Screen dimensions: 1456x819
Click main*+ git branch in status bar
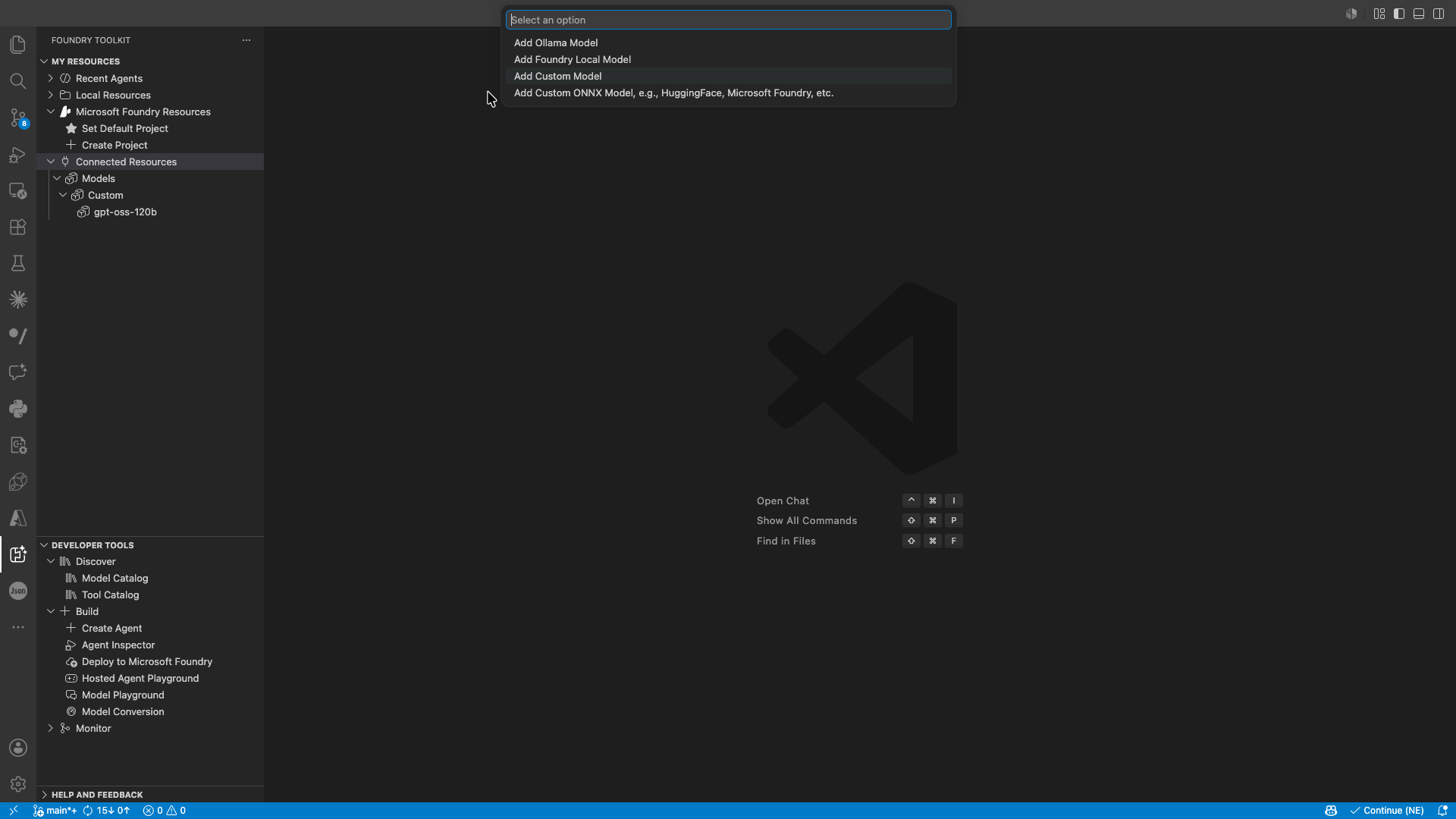coord(55,811)
